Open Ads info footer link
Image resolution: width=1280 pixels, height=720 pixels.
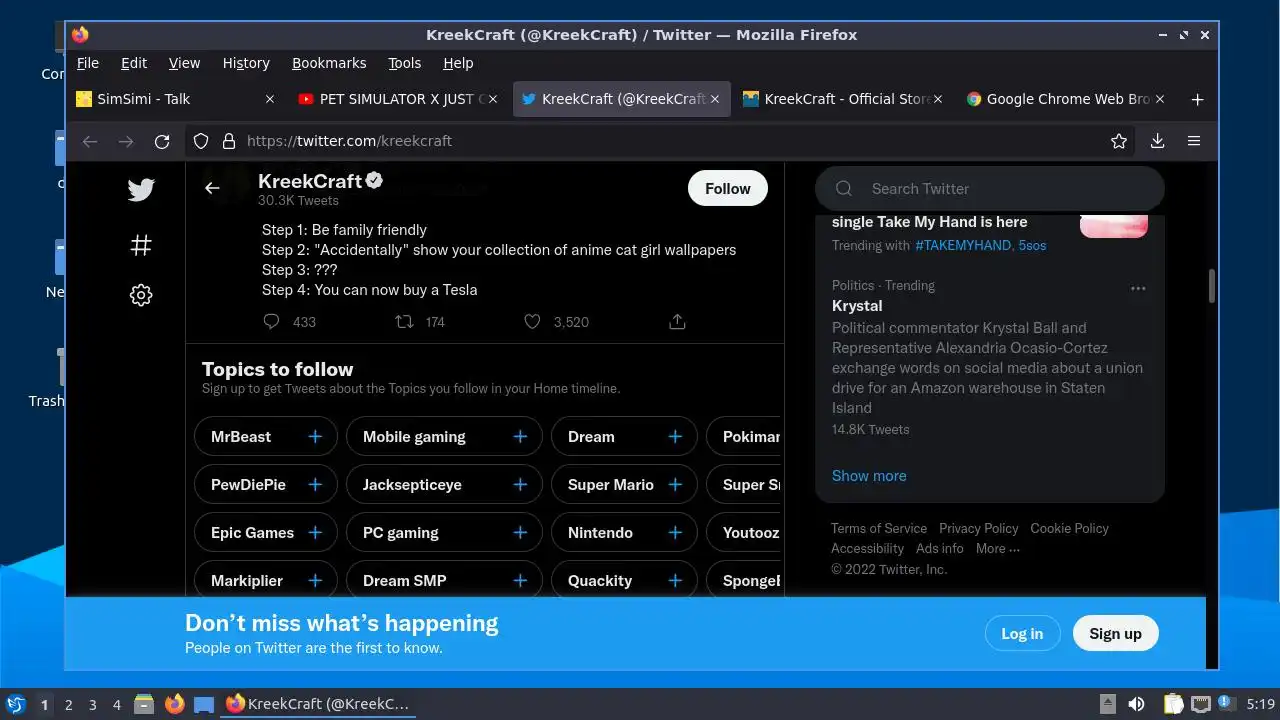[x=940, y=548]
